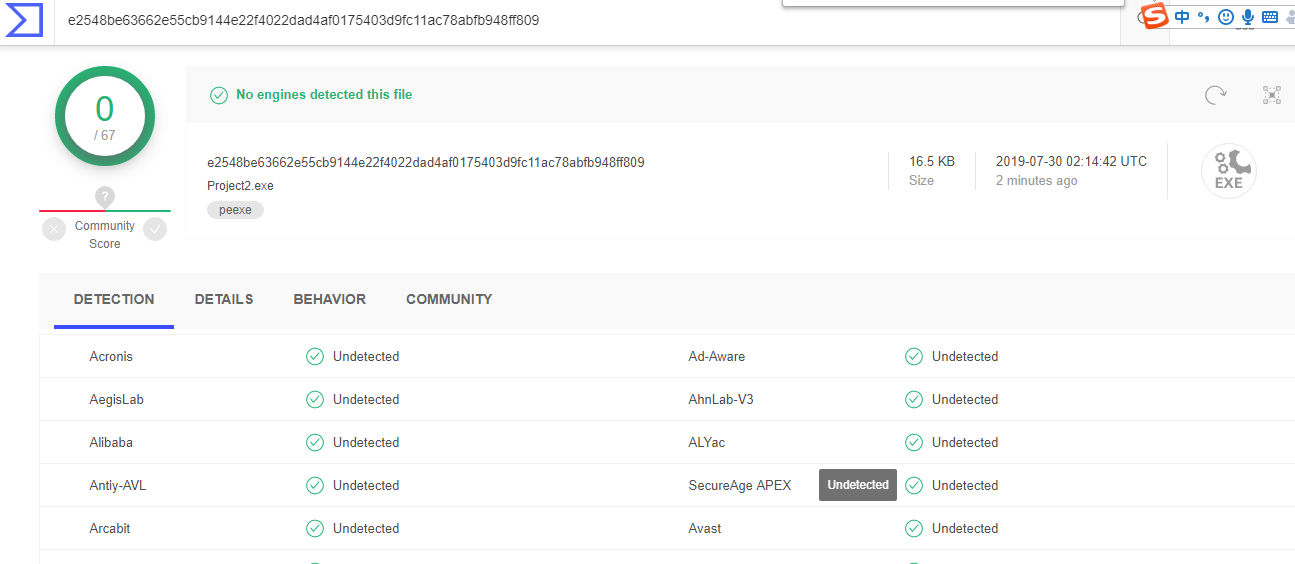Click the ALYac engine name
The image size is (1295, 564).
coord(708,442)
